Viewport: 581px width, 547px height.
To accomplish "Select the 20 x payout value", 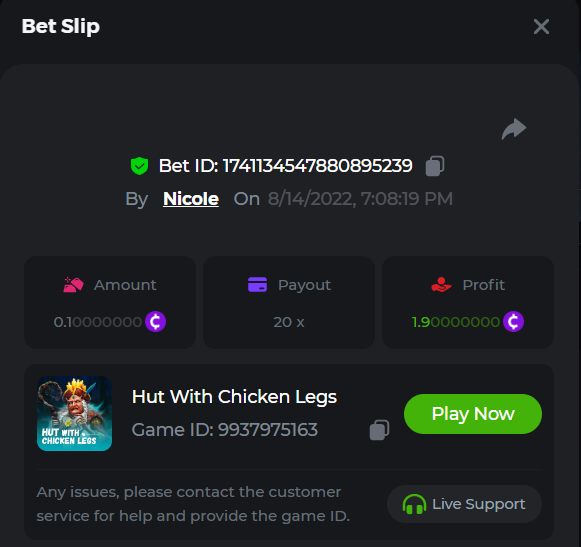I will point(289,322).
